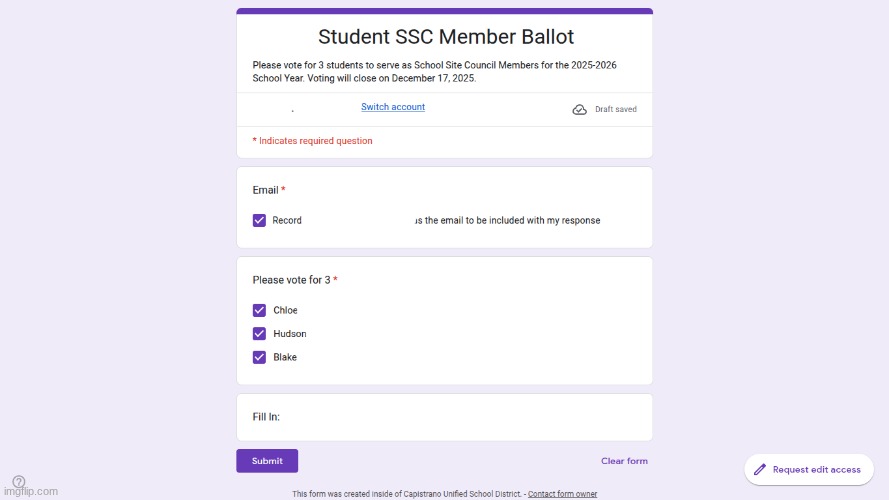Click the Please vote for 3 label

point(291,280)
